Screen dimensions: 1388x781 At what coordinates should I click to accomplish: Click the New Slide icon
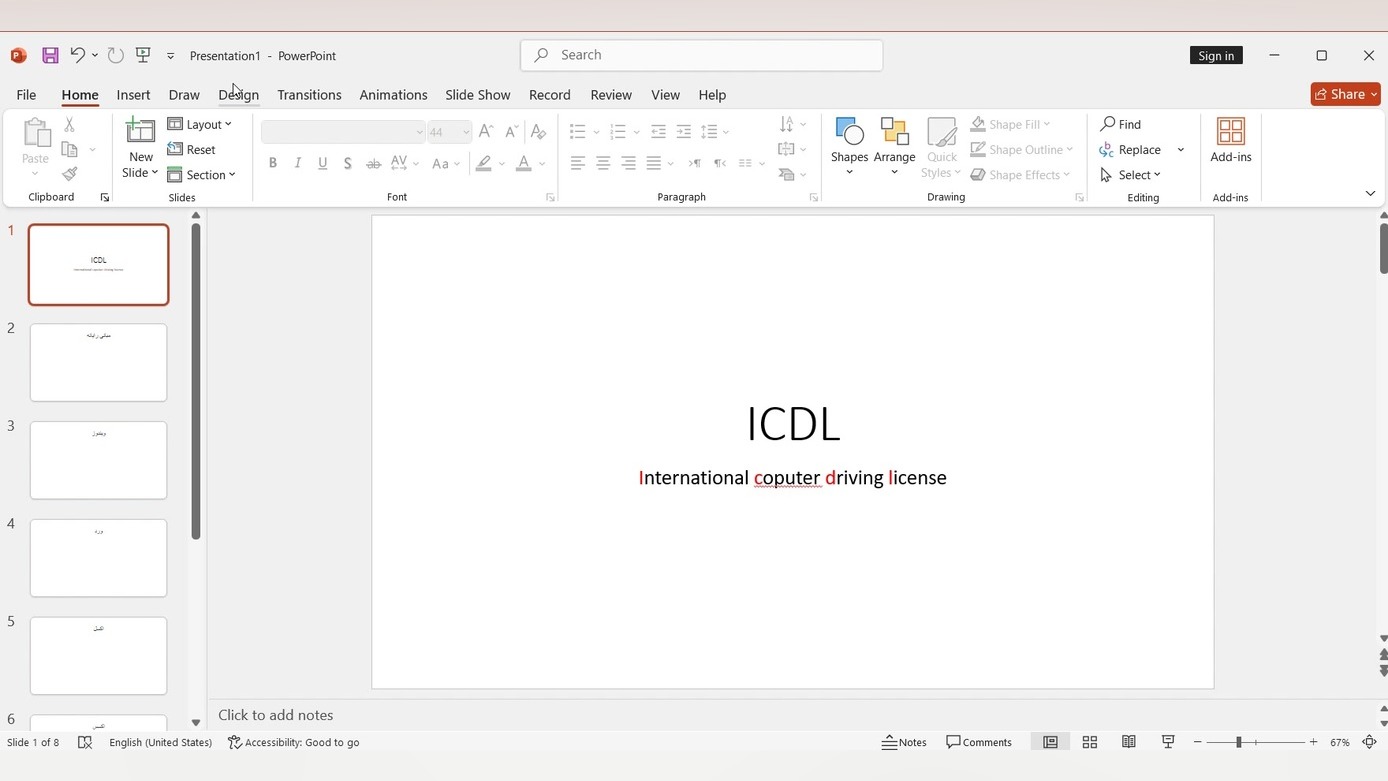141,131
